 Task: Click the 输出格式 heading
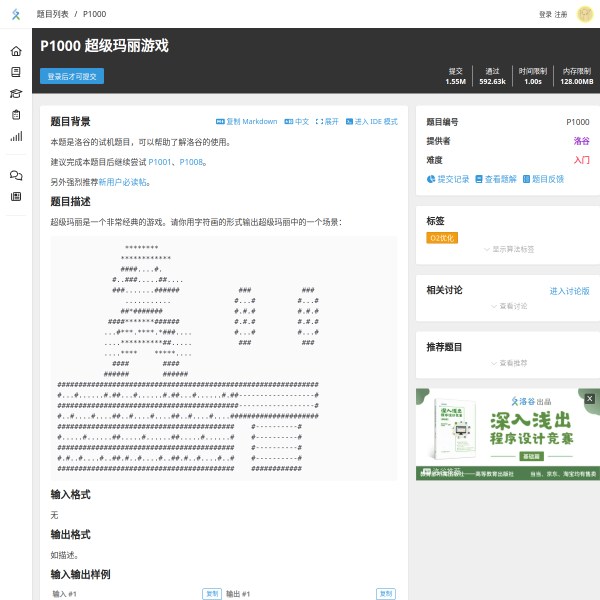point(70,535)
